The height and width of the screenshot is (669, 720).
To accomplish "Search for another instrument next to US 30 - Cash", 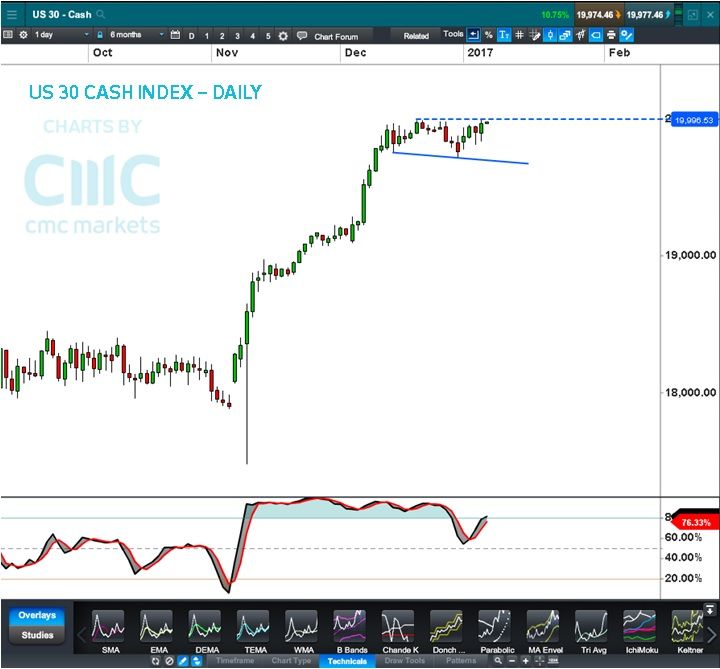I will point(101,14).
